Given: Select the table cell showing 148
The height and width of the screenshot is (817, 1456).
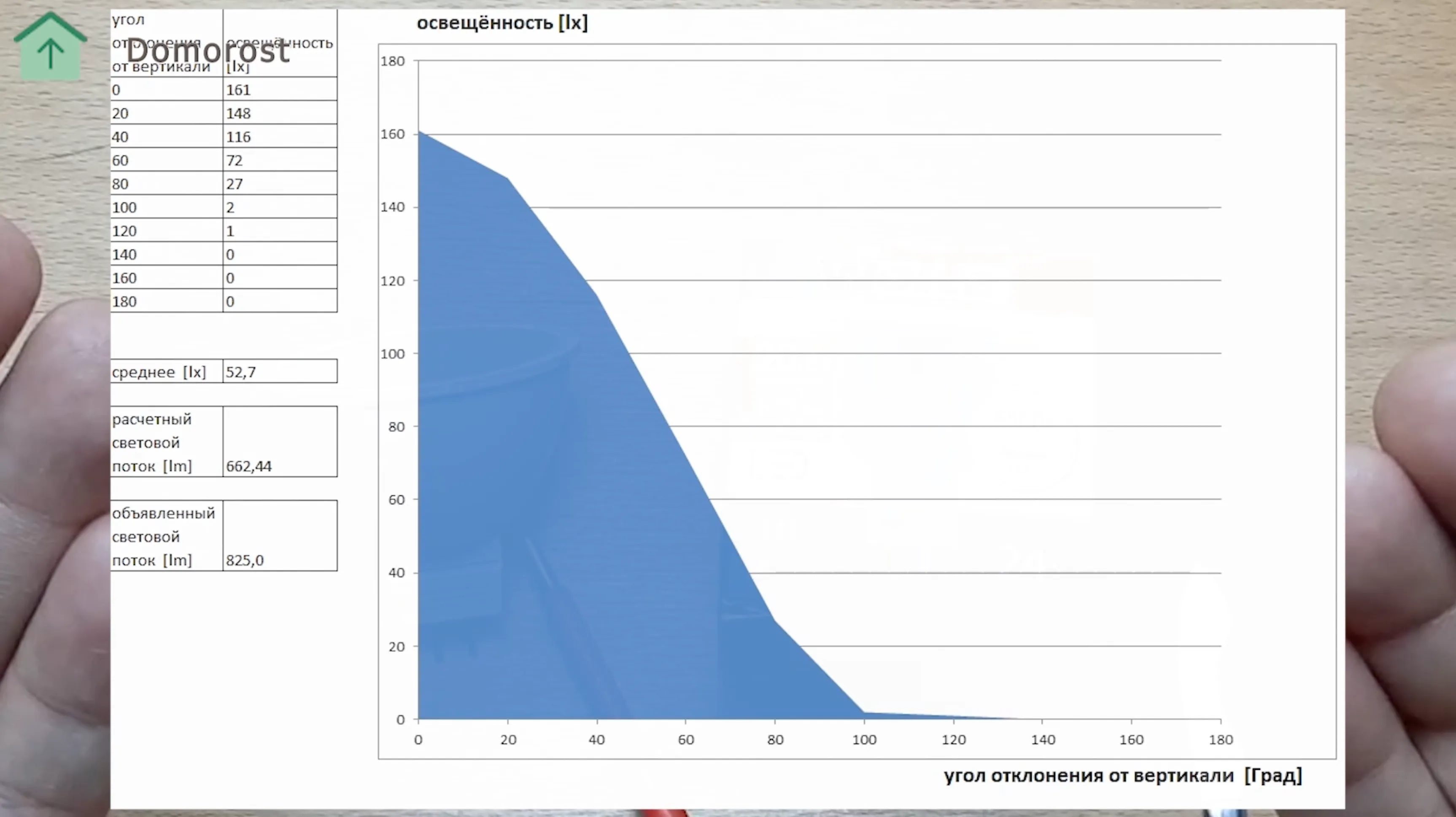Looking at the screenshot, I should pyautogui.click(x=279, y=113).
